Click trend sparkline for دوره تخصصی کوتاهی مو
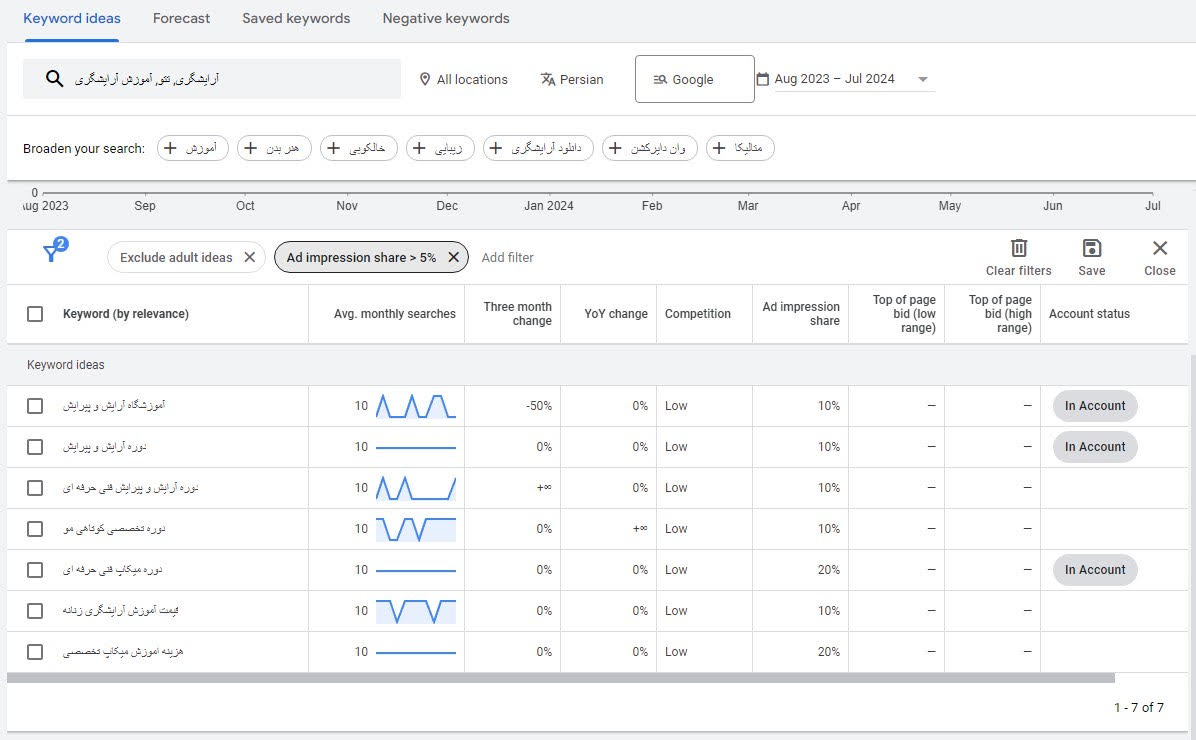The width and height of the screenshot is (1196, 740). pos(416,529)
